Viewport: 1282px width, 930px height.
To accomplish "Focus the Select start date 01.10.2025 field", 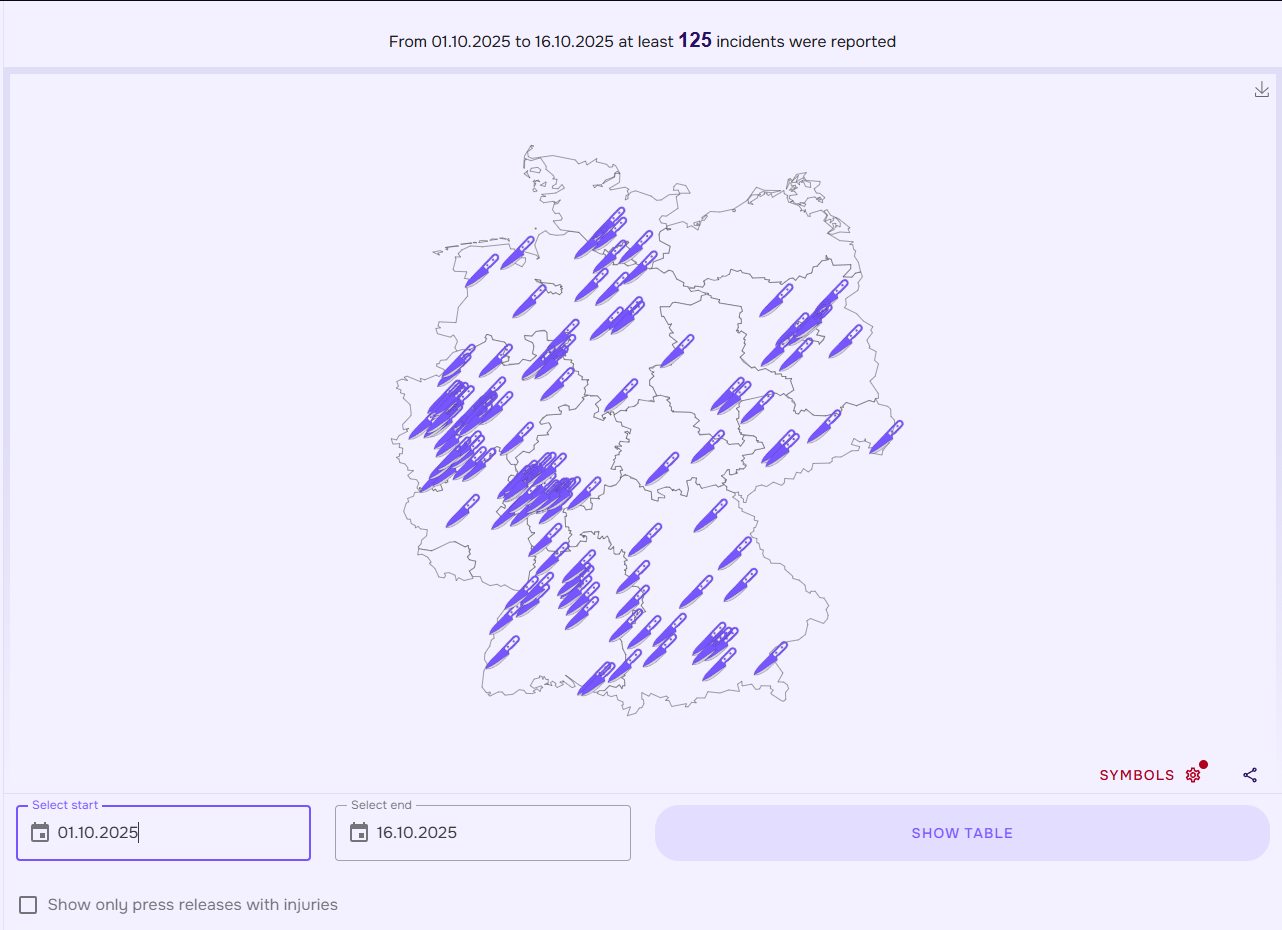I will coord(163,833).
